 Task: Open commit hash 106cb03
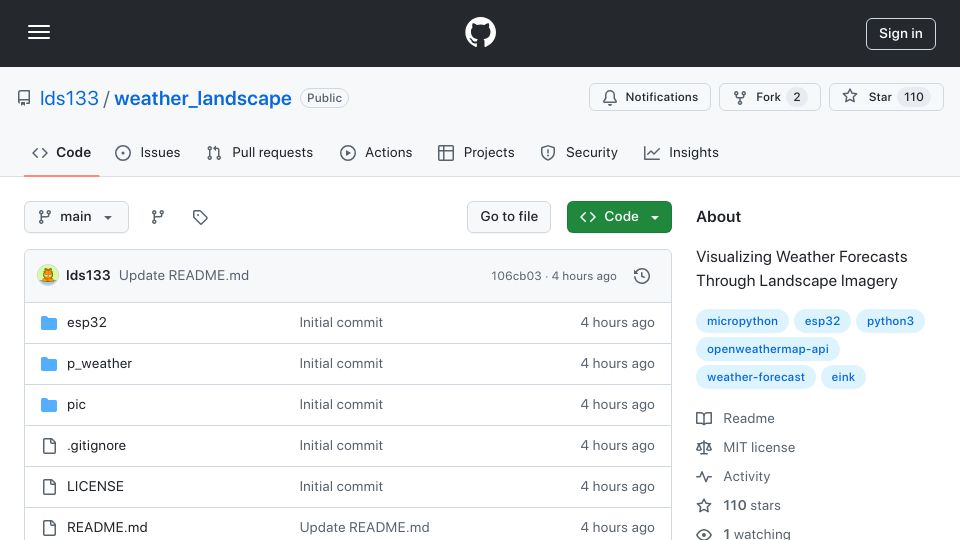[516, 276]
